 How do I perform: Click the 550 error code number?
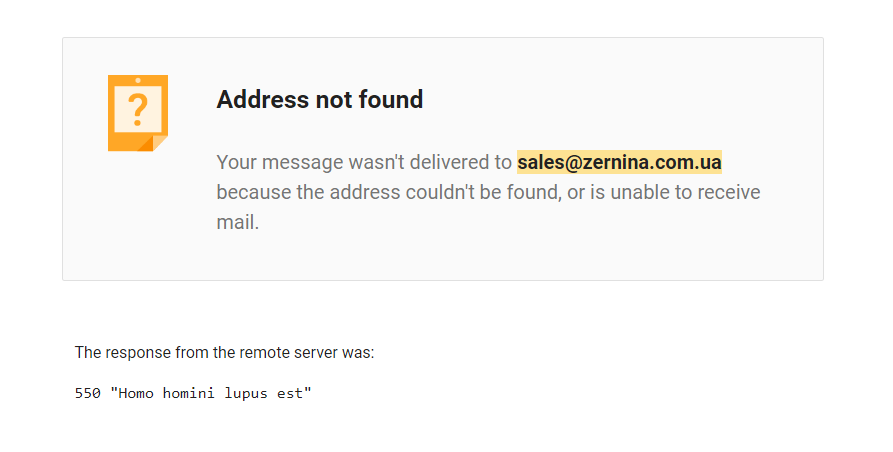[88, 394]
